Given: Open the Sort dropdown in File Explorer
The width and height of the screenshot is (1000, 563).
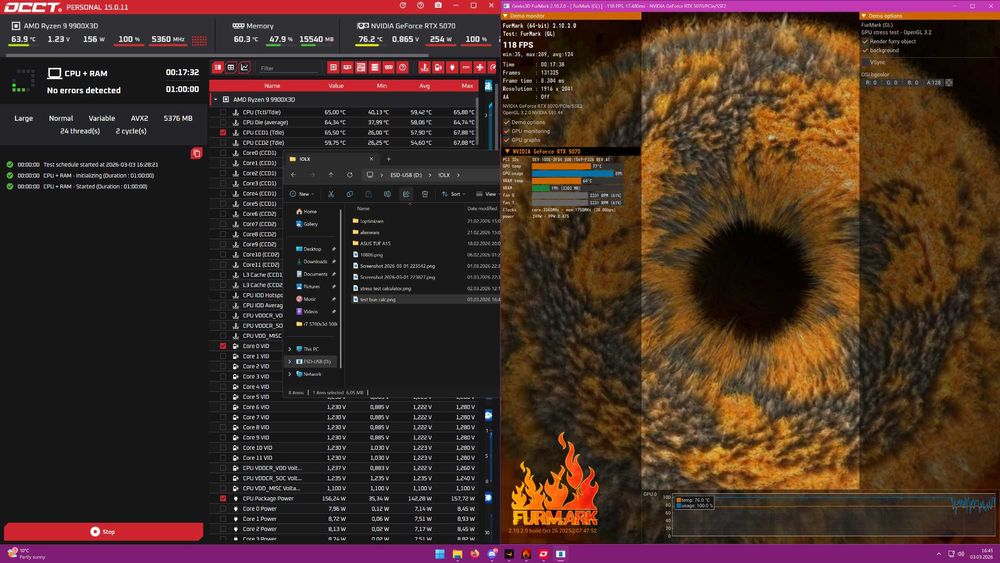Looking at the screenshot, I should (x=453, y=194).
